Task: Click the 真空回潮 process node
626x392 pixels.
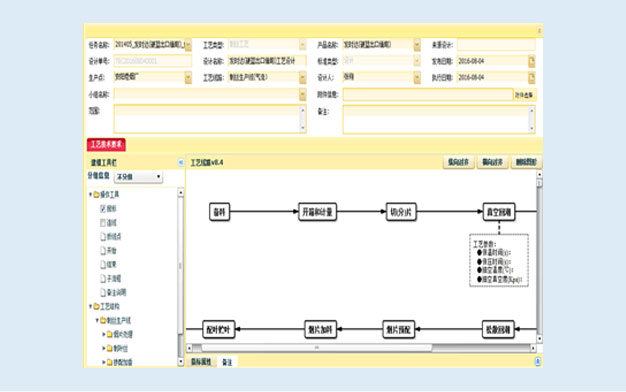Action: 499,212
